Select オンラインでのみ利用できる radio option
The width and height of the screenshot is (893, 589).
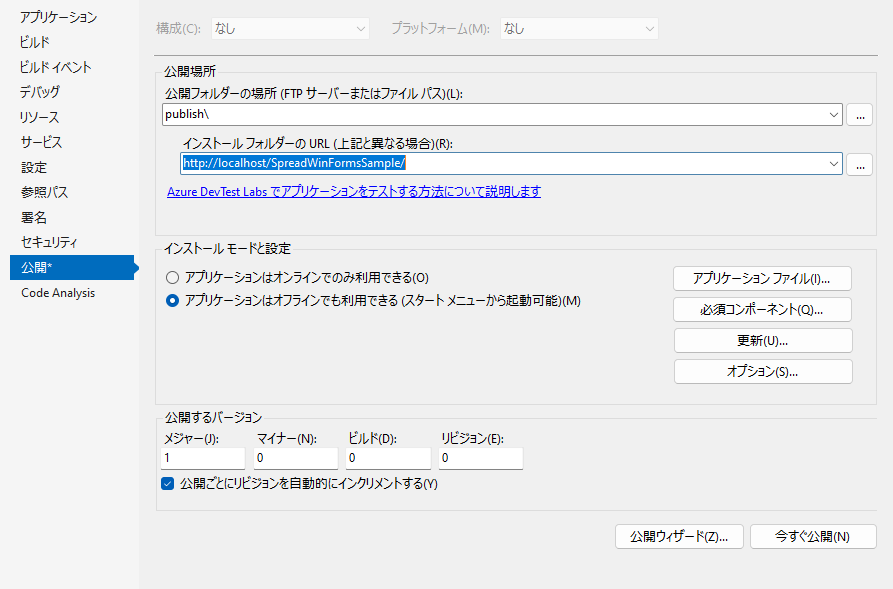click(x=173, y=277)
